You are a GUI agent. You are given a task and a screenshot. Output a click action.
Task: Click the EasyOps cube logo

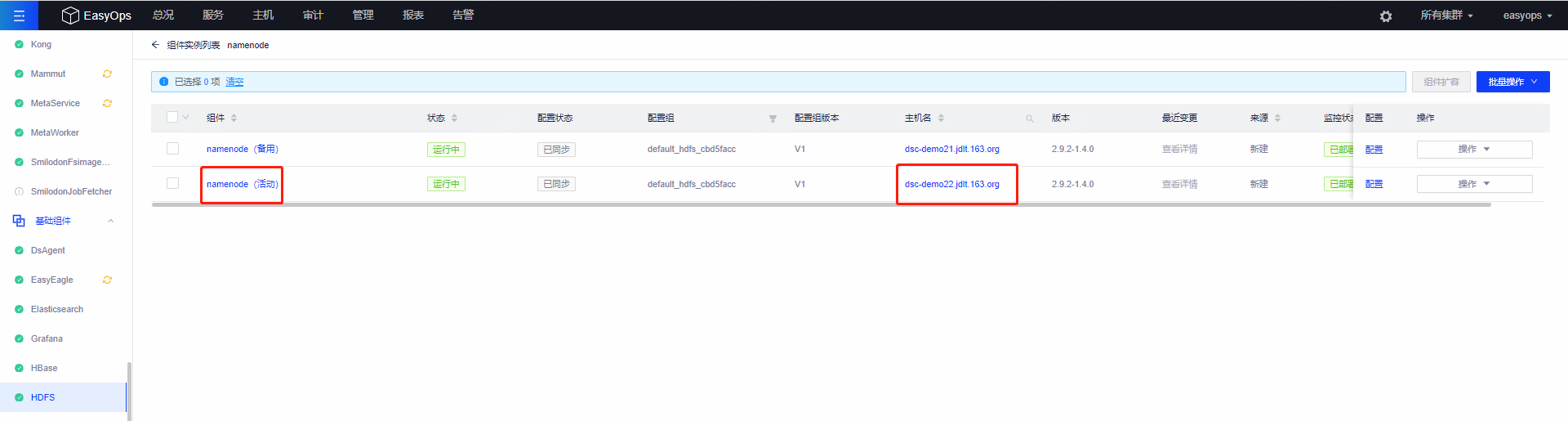tap(70, 16)
